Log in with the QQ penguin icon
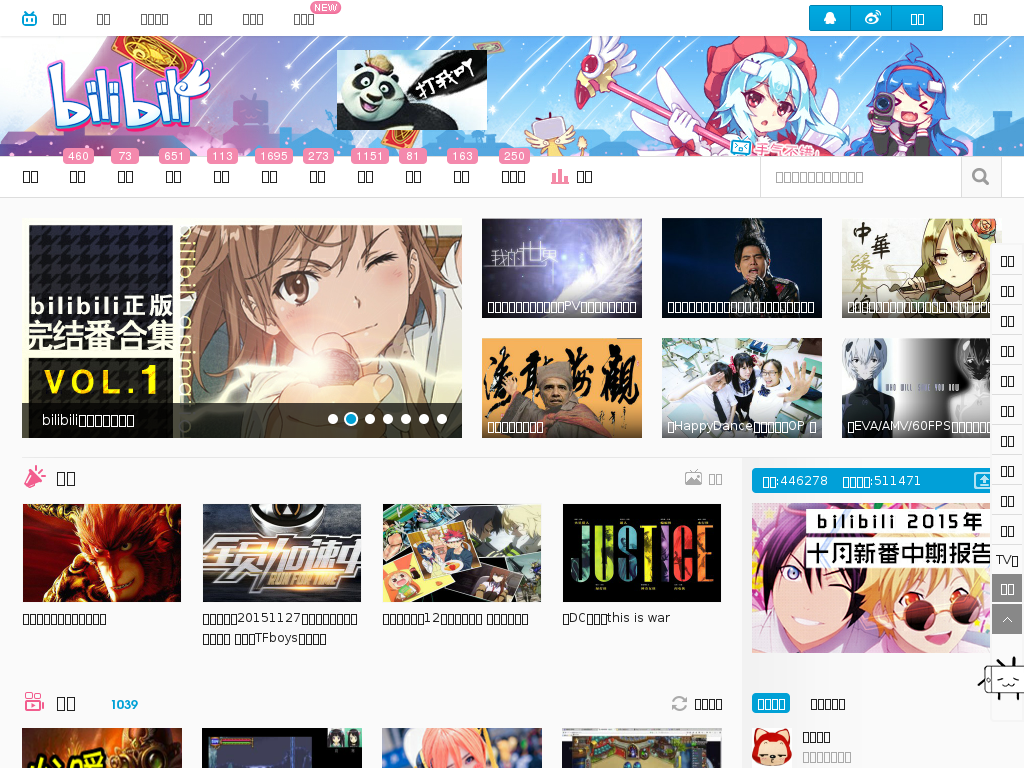 click(829, 18)
